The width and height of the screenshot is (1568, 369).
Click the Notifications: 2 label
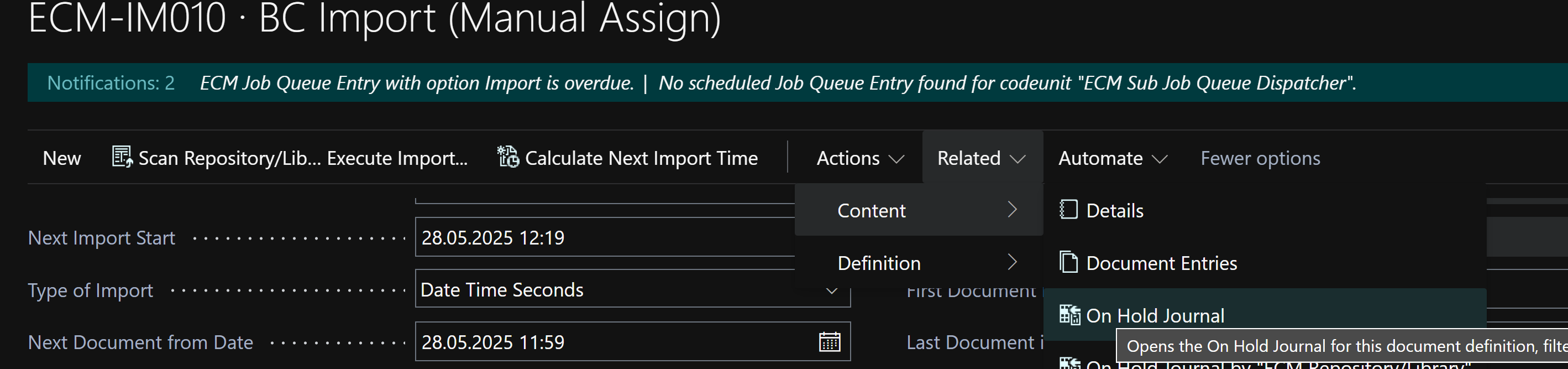[111, 83]
